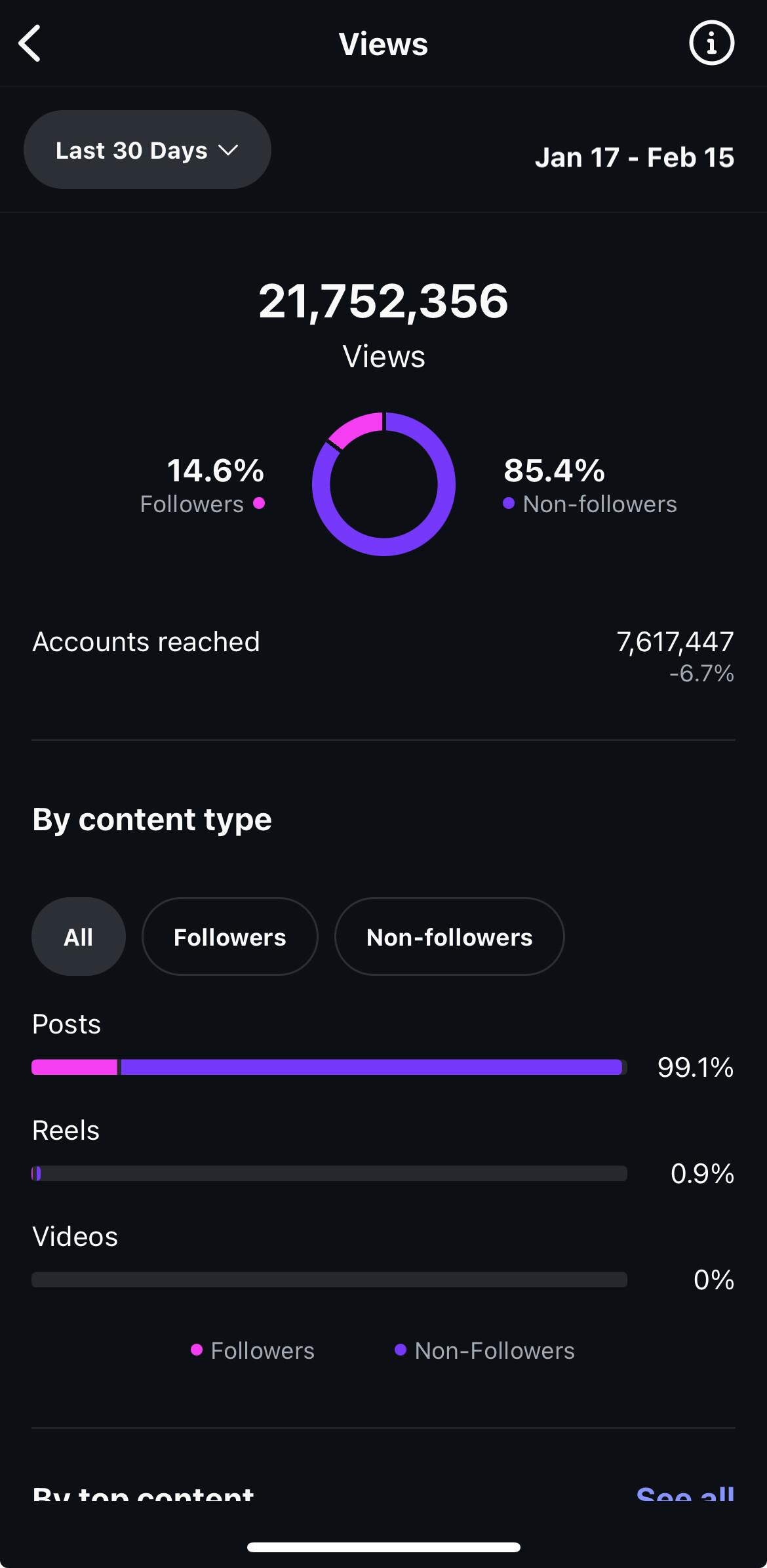This screenshot has width=767, height=1568.
Task: Click the Reels progress bar
Action: click(329, 1173)
